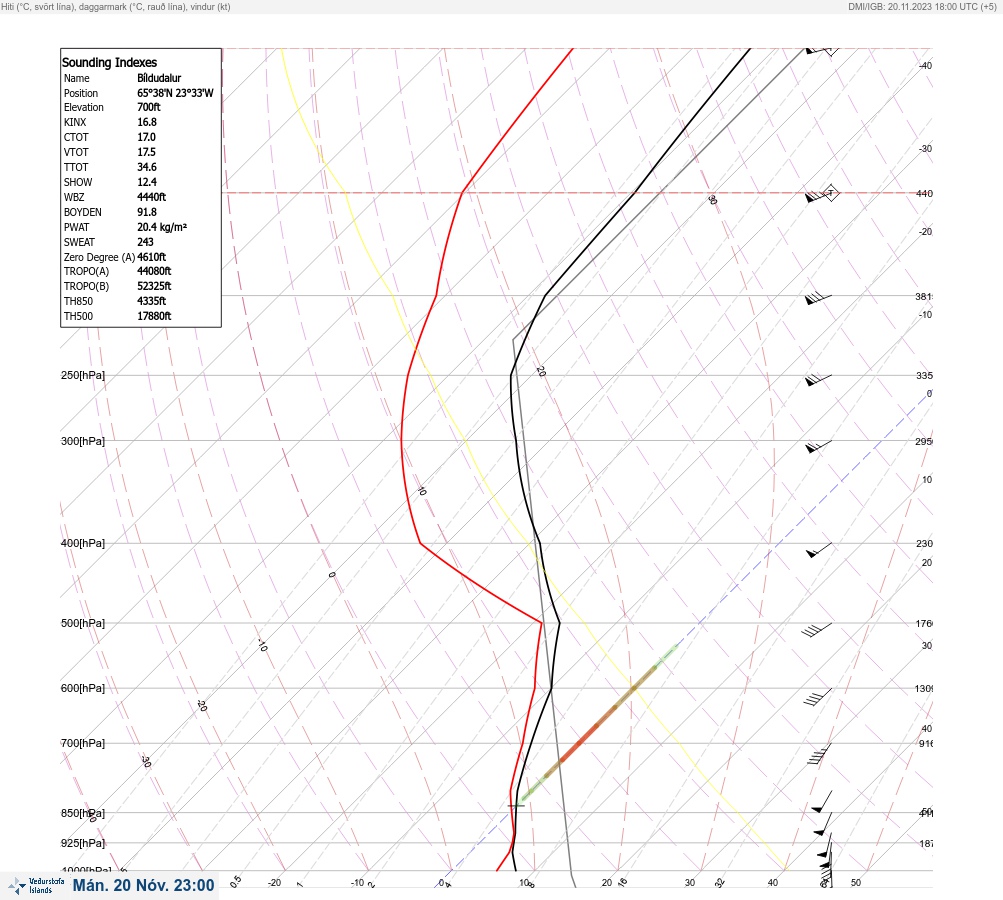Click the elevation value '700ft'

(148, 107)
